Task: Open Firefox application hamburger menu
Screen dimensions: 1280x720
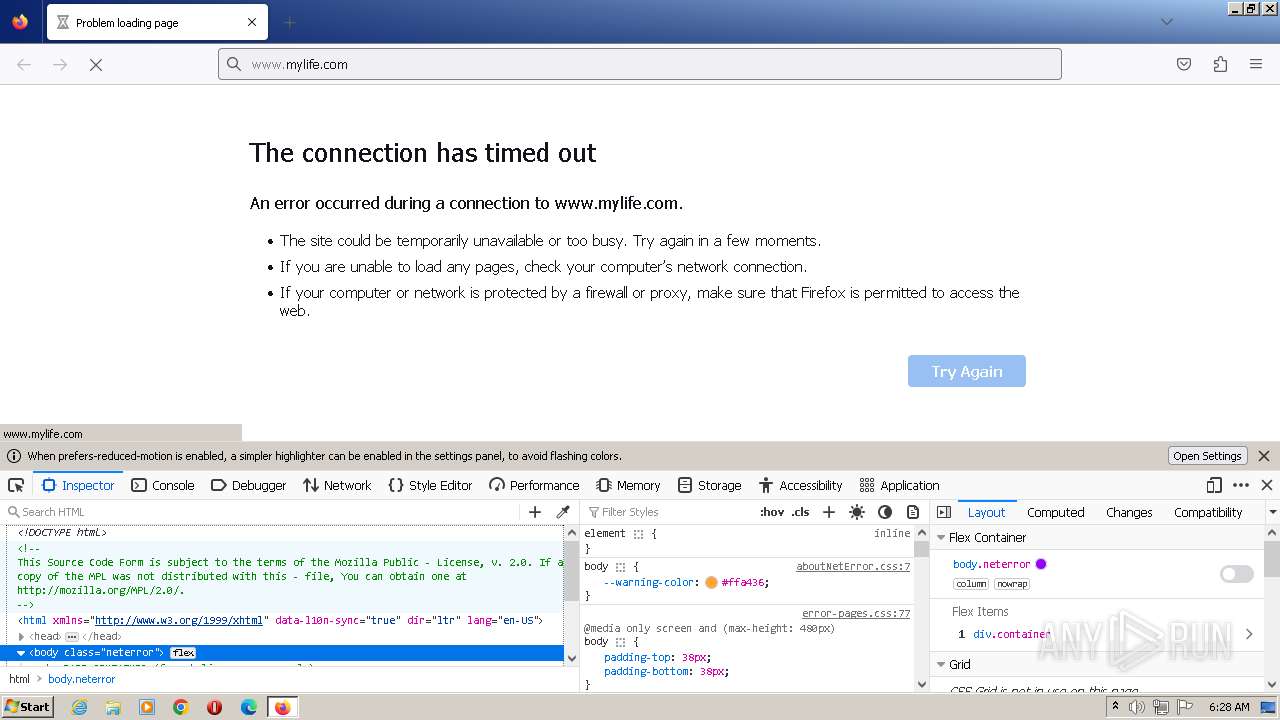Action: click(1256, 64)
